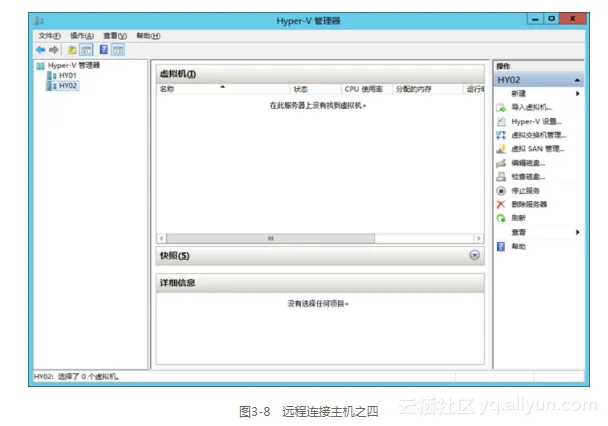Open the 操作(A) menu

82,36
